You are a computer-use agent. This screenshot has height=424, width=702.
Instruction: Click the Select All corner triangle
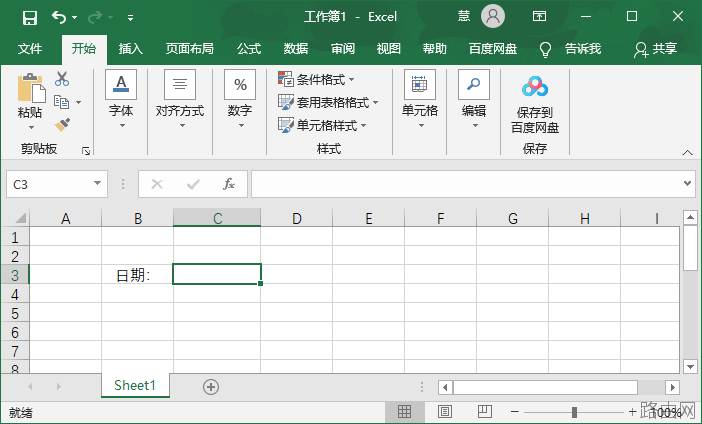tap(20, 218)
